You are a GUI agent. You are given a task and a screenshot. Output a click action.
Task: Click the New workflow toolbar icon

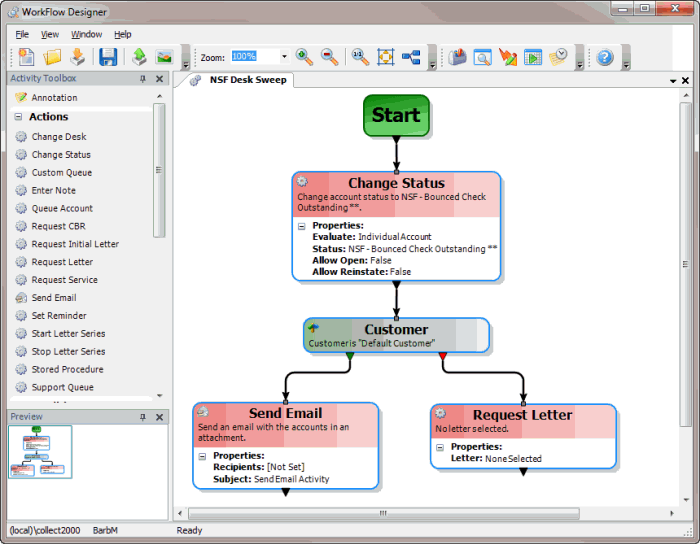point(26,57)
